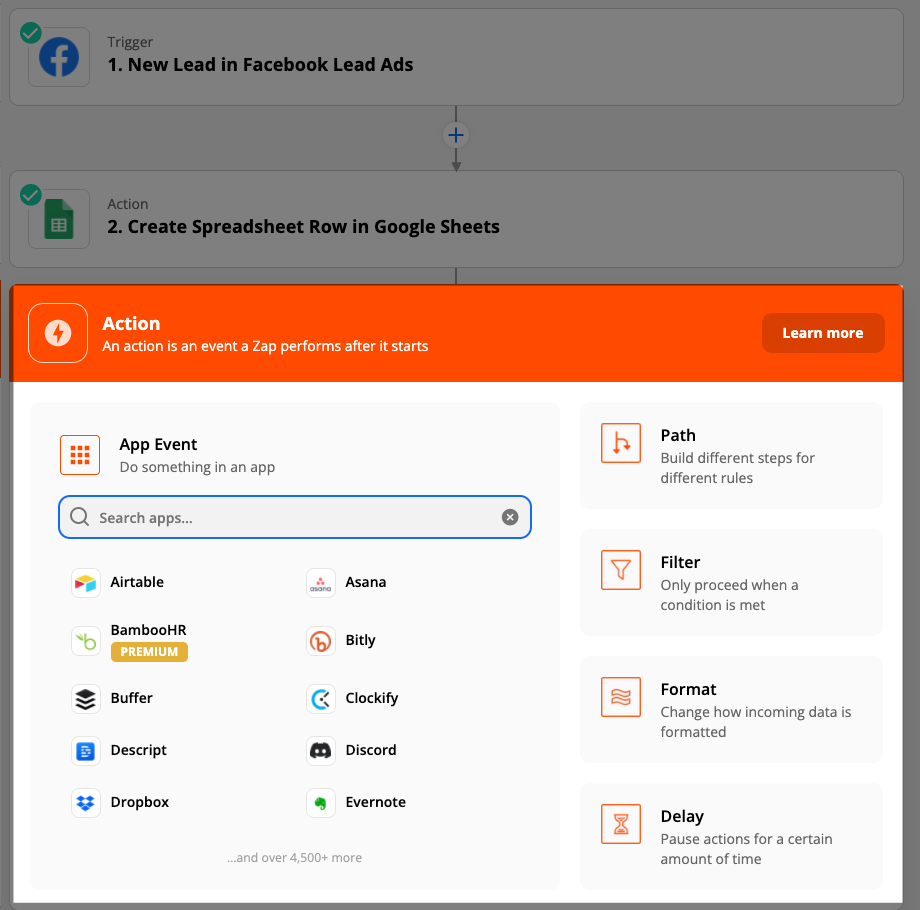The height and width of the screenshot is (910, 920).
Task: Click the App Event grid icon
Action: [80, 455]
